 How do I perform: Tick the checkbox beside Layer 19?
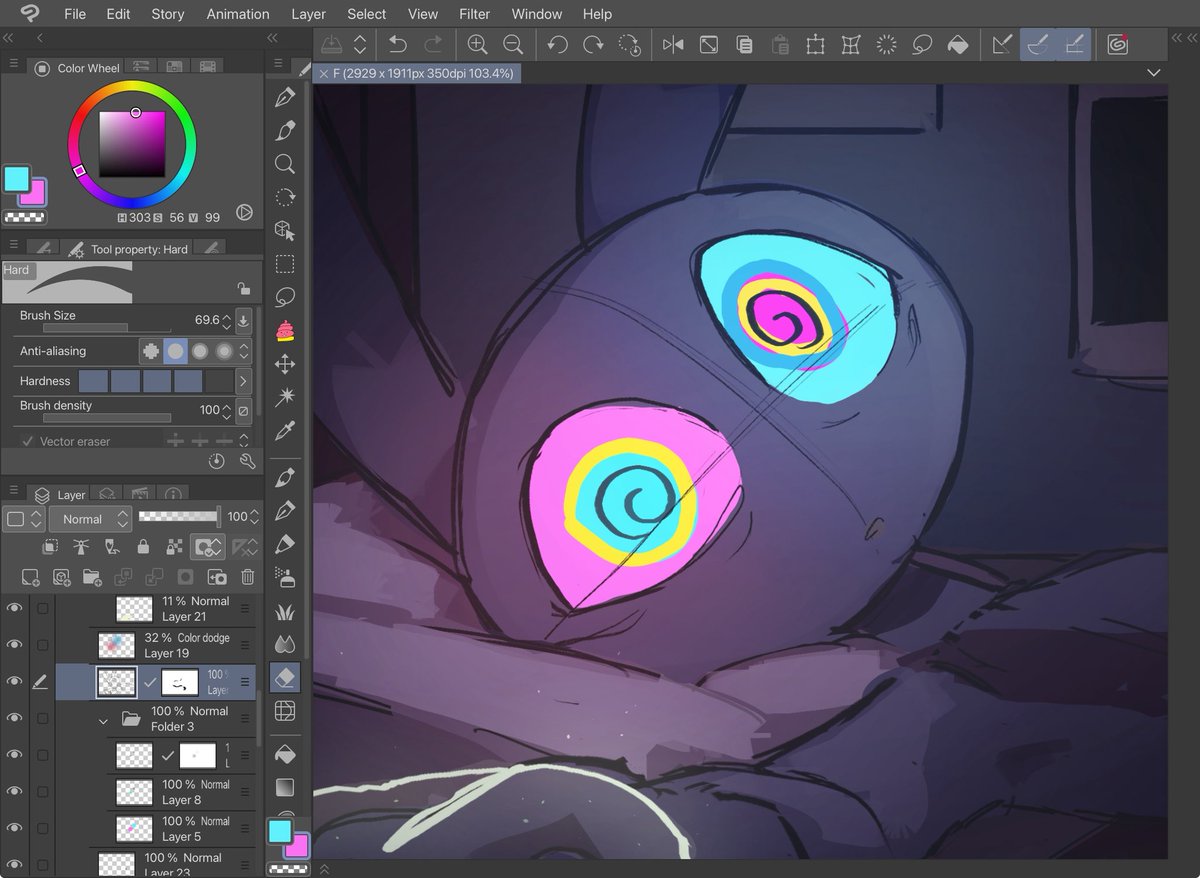pos(42,645)
